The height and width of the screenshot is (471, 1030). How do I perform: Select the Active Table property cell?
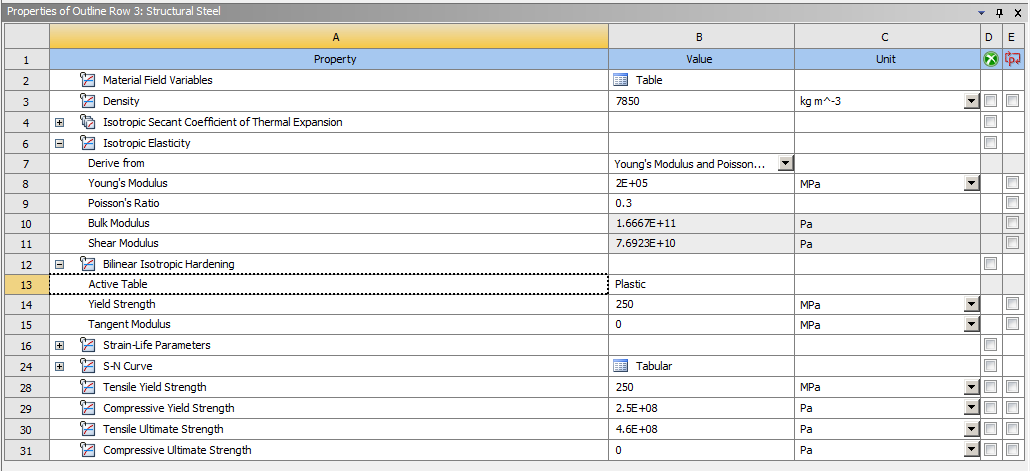point(329,284)
